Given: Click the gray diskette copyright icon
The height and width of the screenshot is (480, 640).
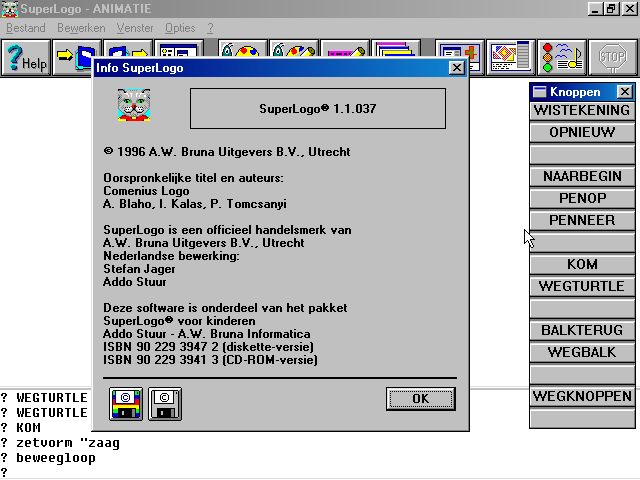Looking at the screenshot, I should pyautogui.click(x=165, y=404).
